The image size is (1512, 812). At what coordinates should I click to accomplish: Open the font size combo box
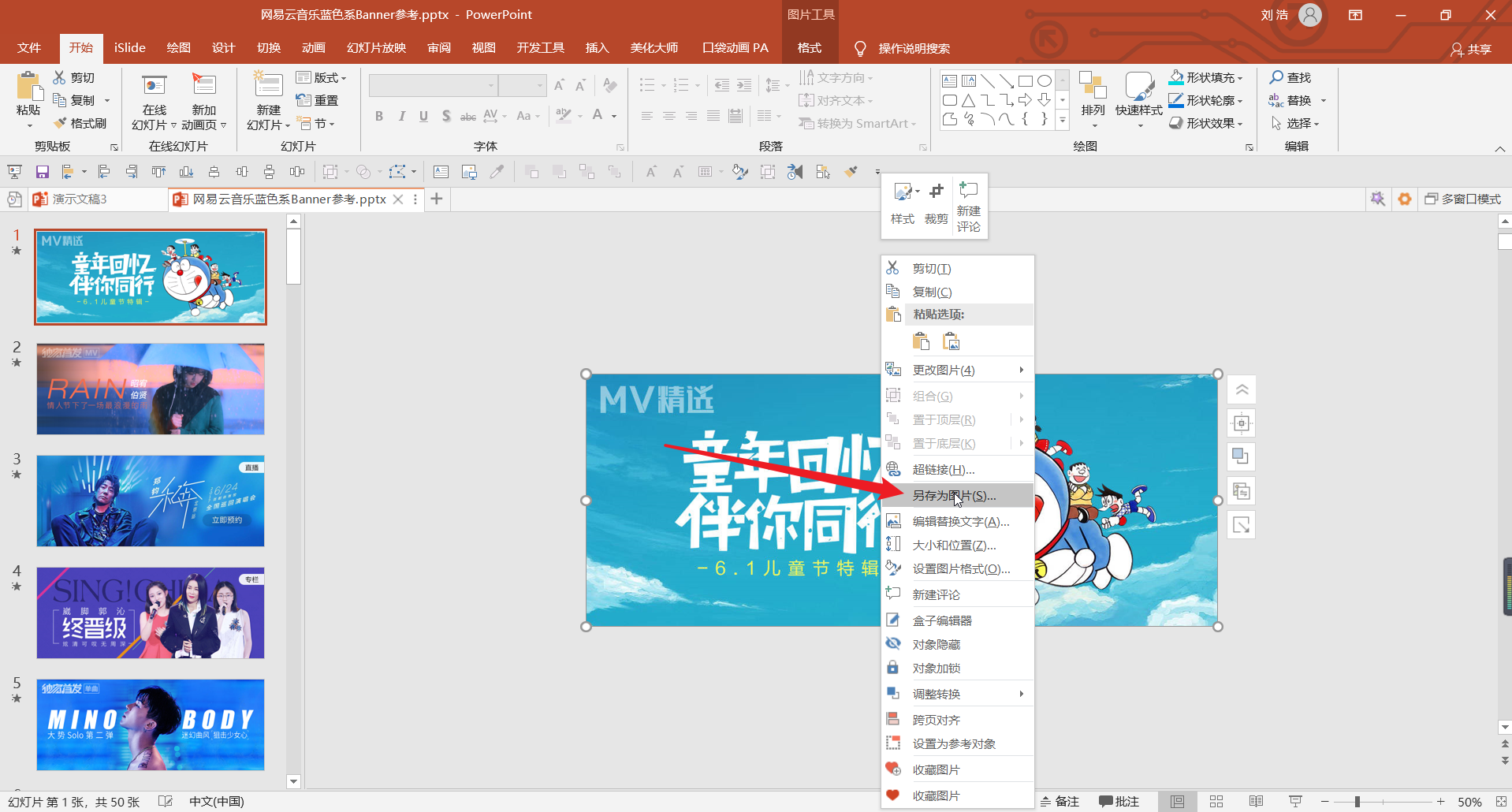pos(522,85)
